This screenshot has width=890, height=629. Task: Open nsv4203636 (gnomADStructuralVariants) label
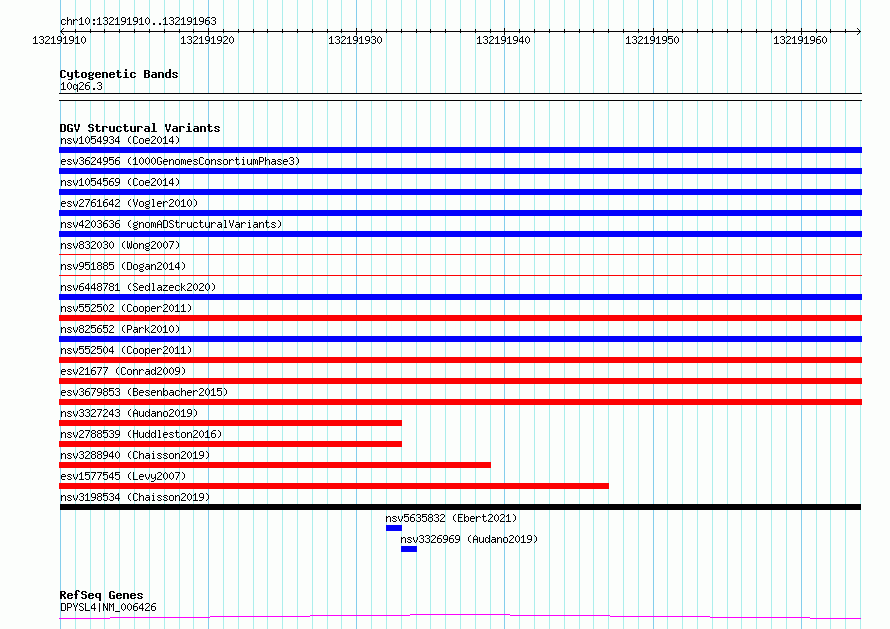171,224
